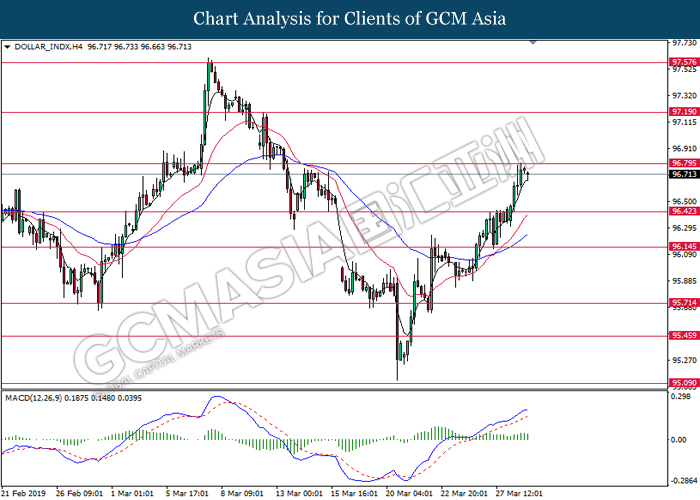Click the red 95.714 price level tag
The width and height of the screenshot is (700, 500).
[x=684, y=303]
